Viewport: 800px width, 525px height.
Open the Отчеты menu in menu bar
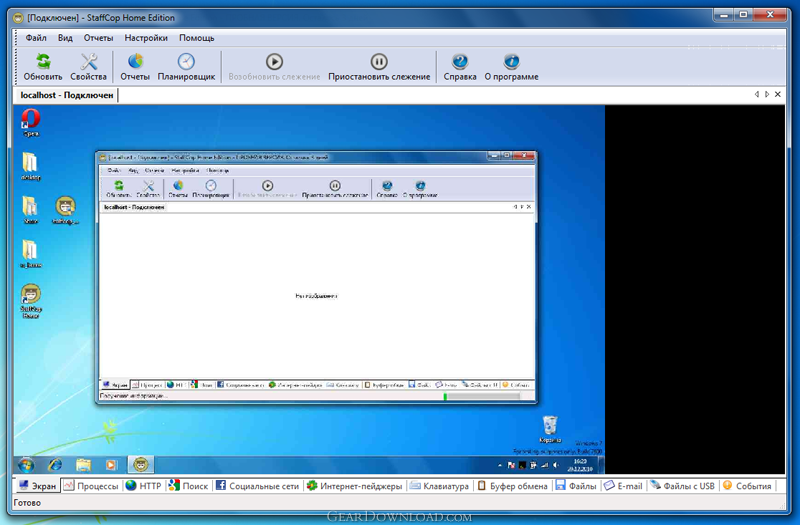click(98, 38)
